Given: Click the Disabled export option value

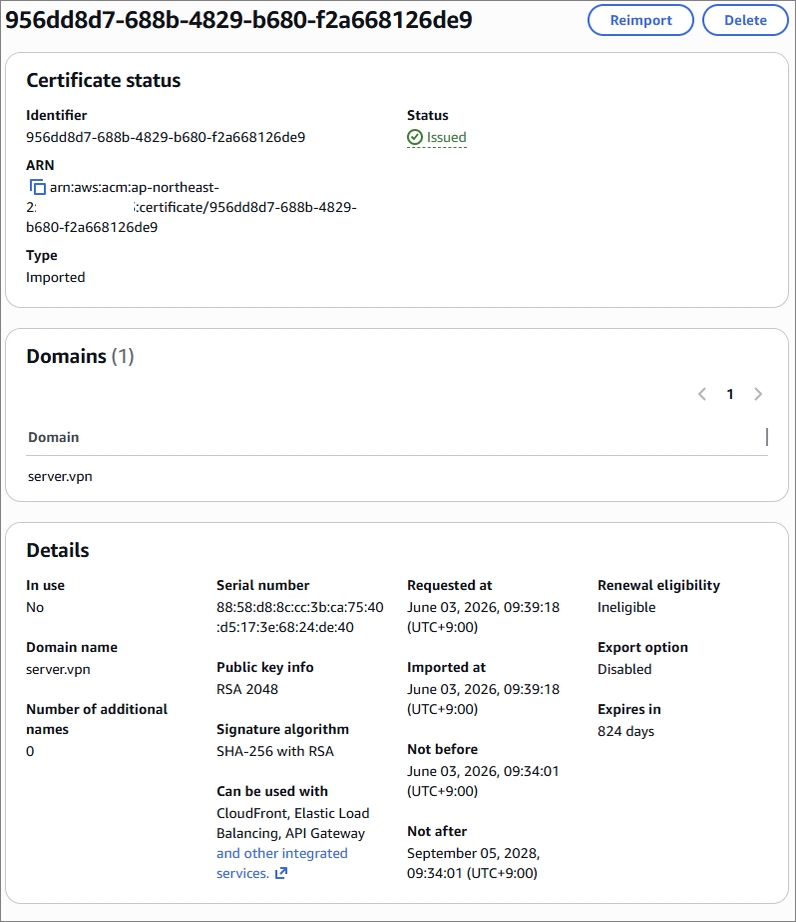Looking at the screenshot, I should (624, 669).
